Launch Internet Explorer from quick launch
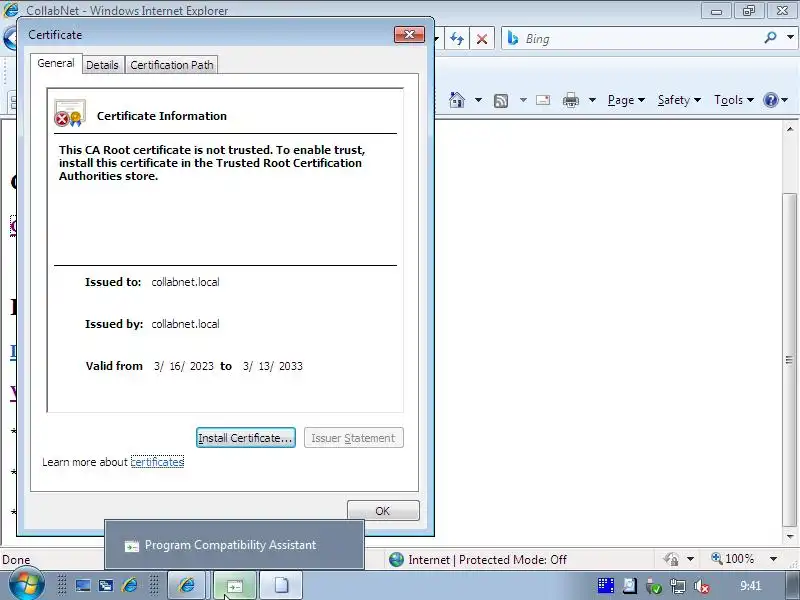This screenshot has height=600, width=800. point(130,585)
